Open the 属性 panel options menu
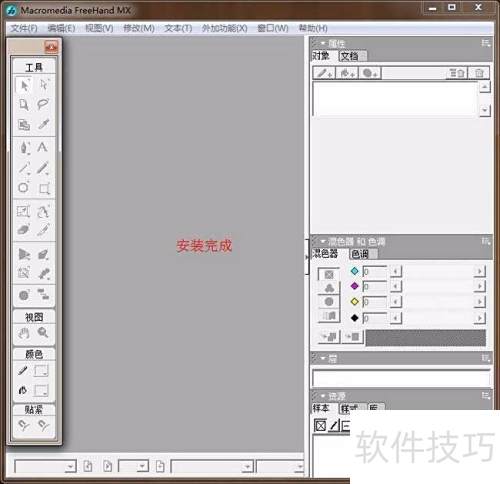The height and width of the screenshot is (484, 500). 486,43
